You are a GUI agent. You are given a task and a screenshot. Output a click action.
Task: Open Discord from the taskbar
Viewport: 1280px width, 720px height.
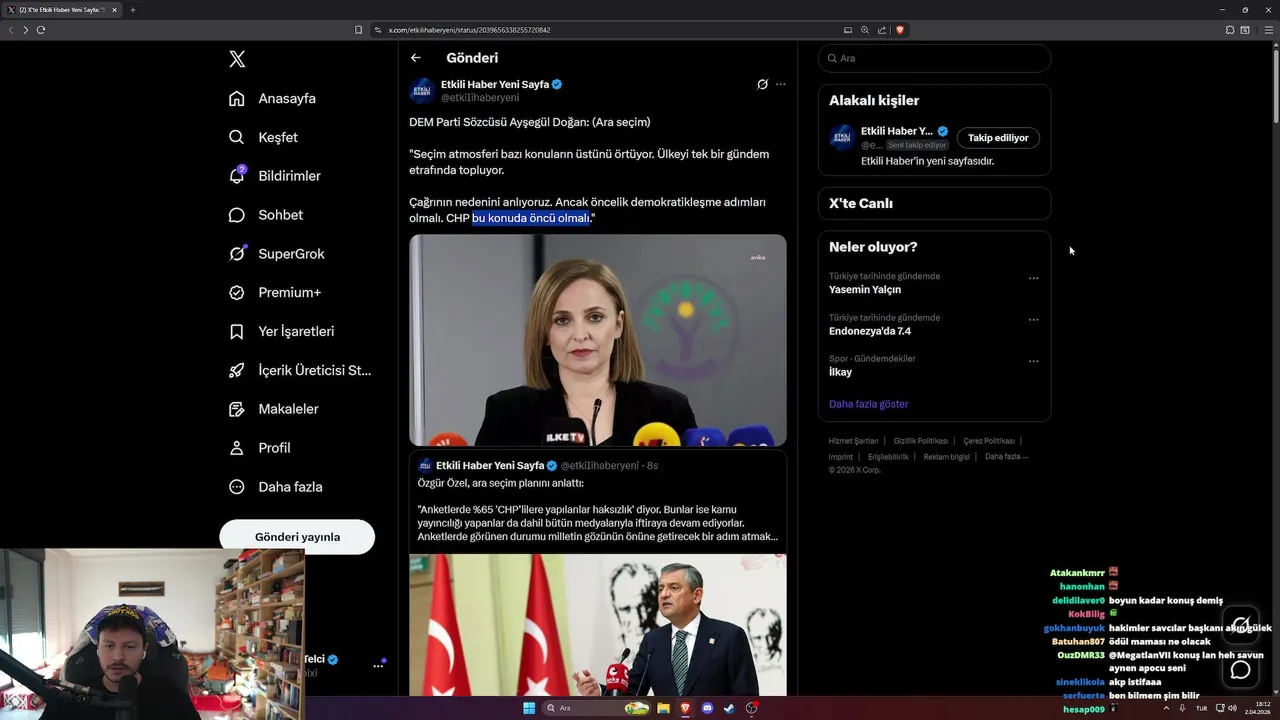coord(708,708)
